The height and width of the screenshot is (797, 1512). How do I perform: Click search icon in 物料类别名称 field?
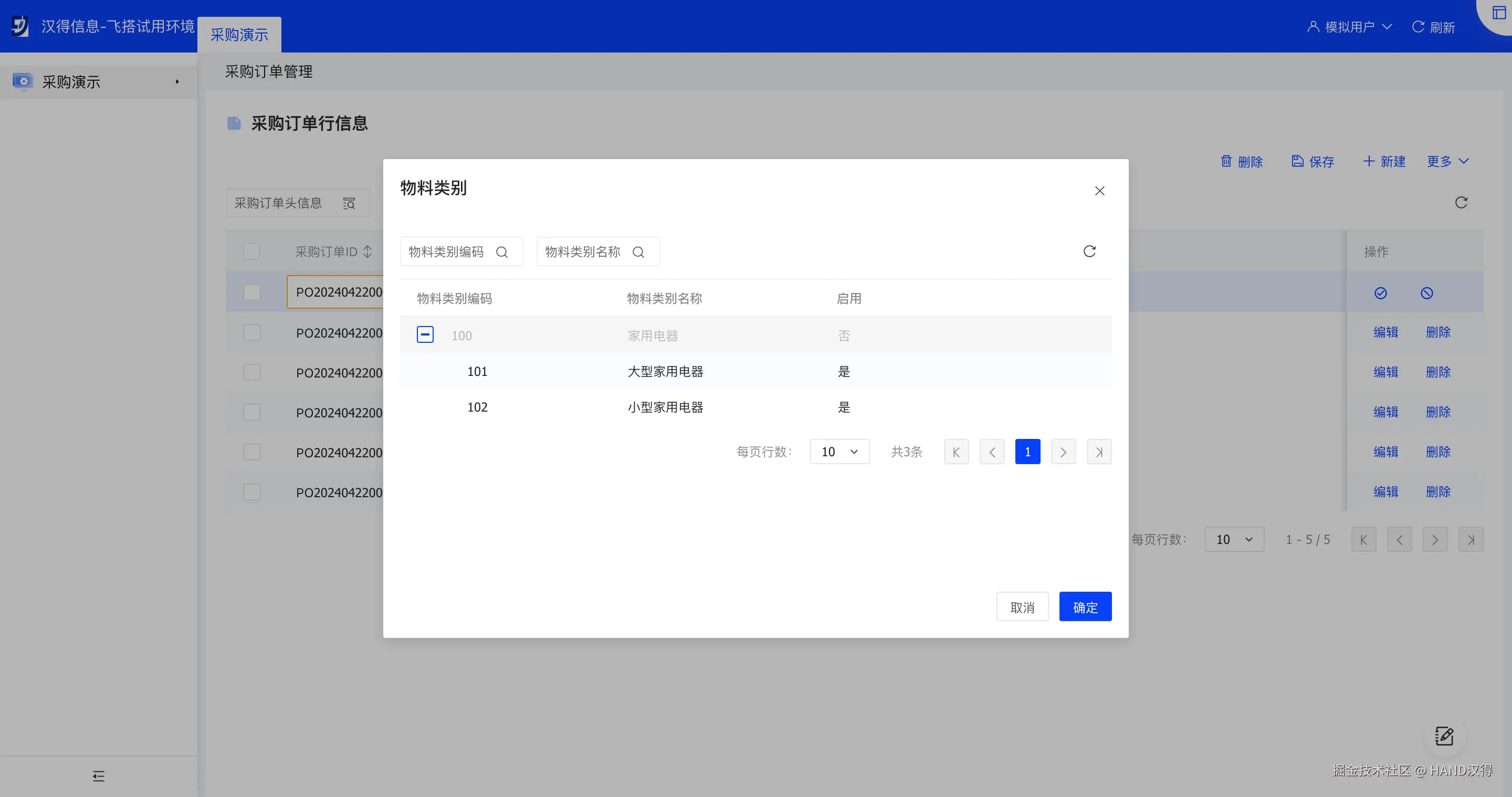tap(638, 253)
